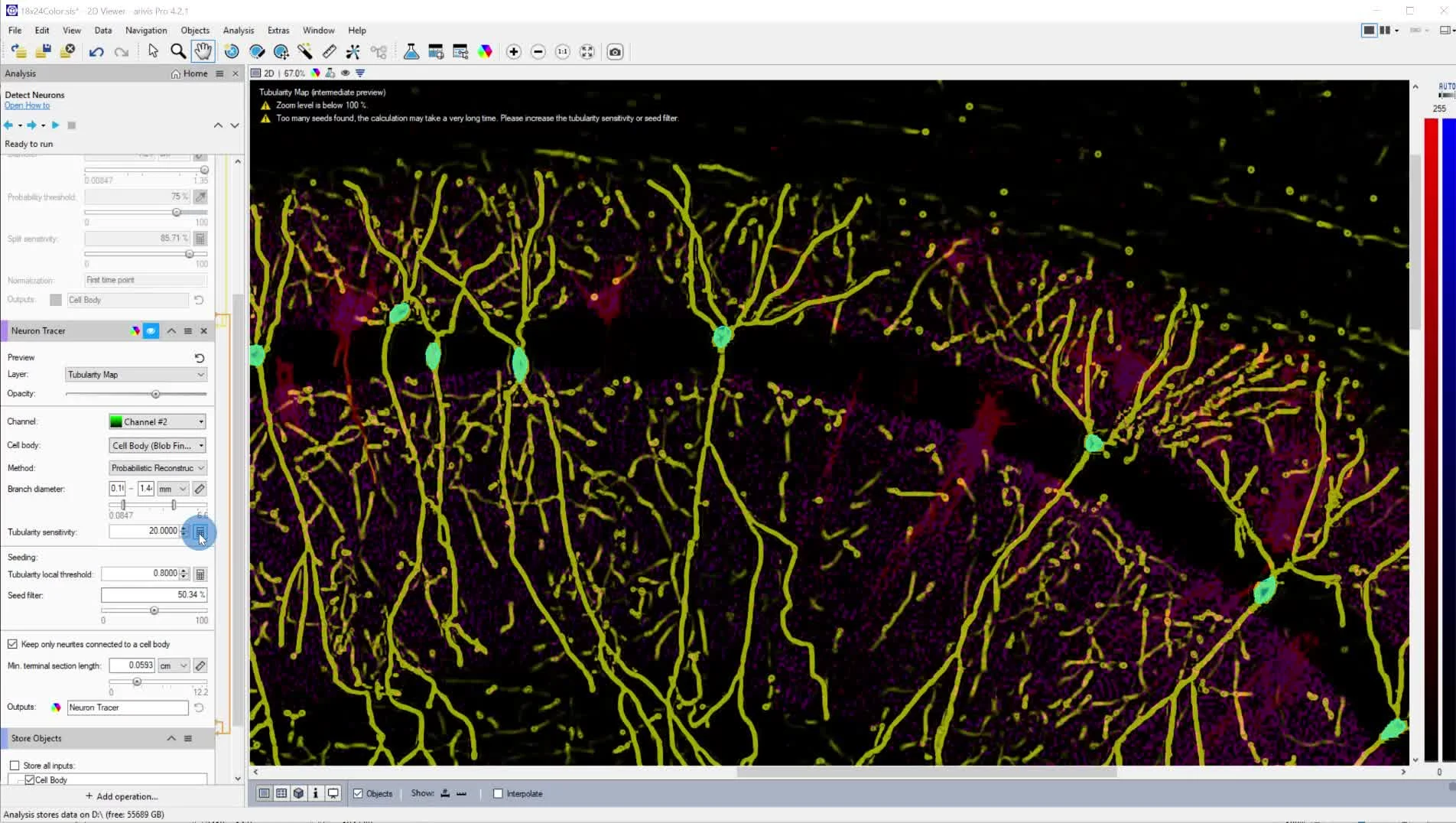Select the ruler measurement tool
This screenshot has height=823, width=1456.
(x=329, y=51)
